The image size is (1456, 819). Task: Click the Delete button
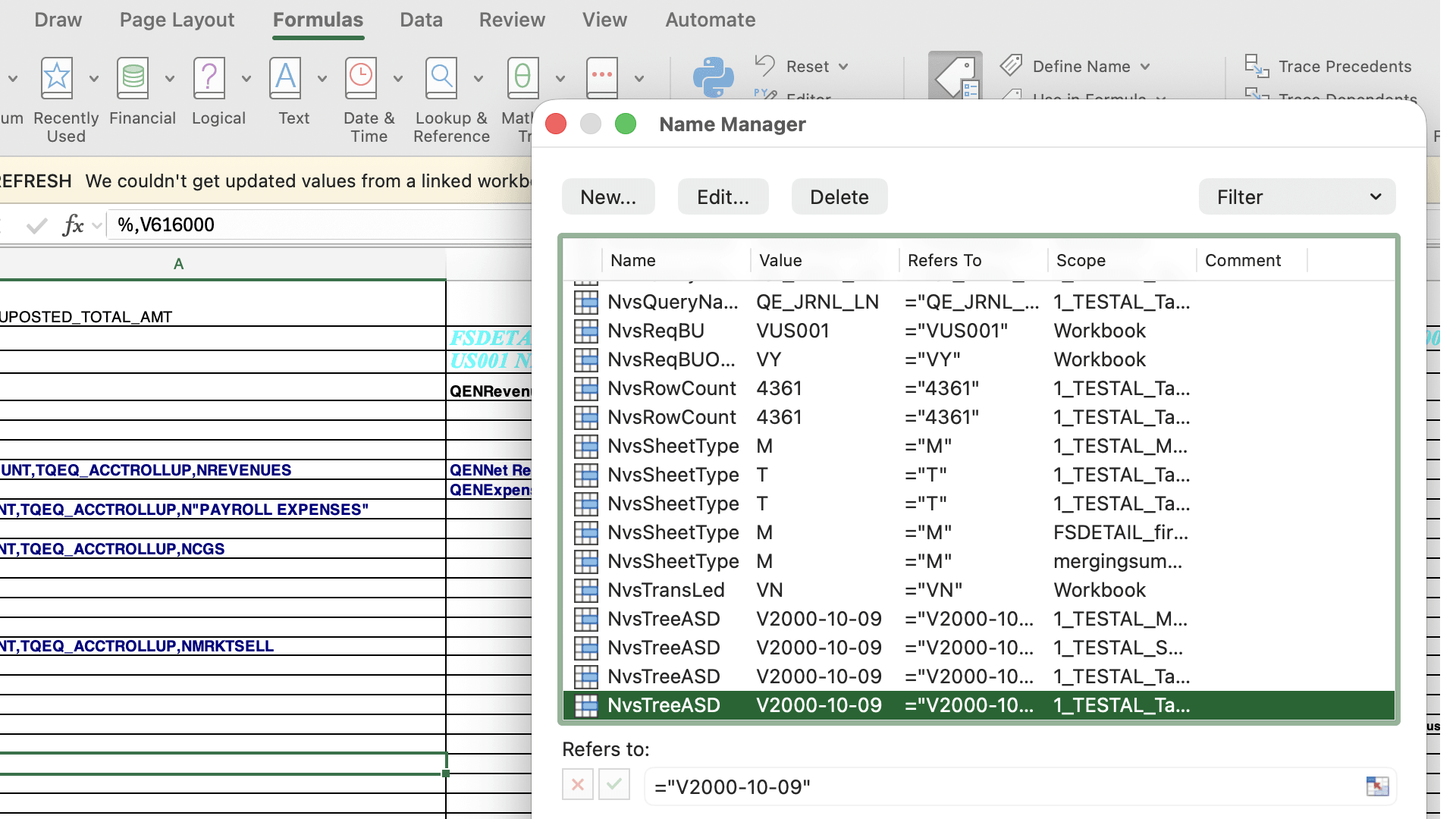coord(839,197)
